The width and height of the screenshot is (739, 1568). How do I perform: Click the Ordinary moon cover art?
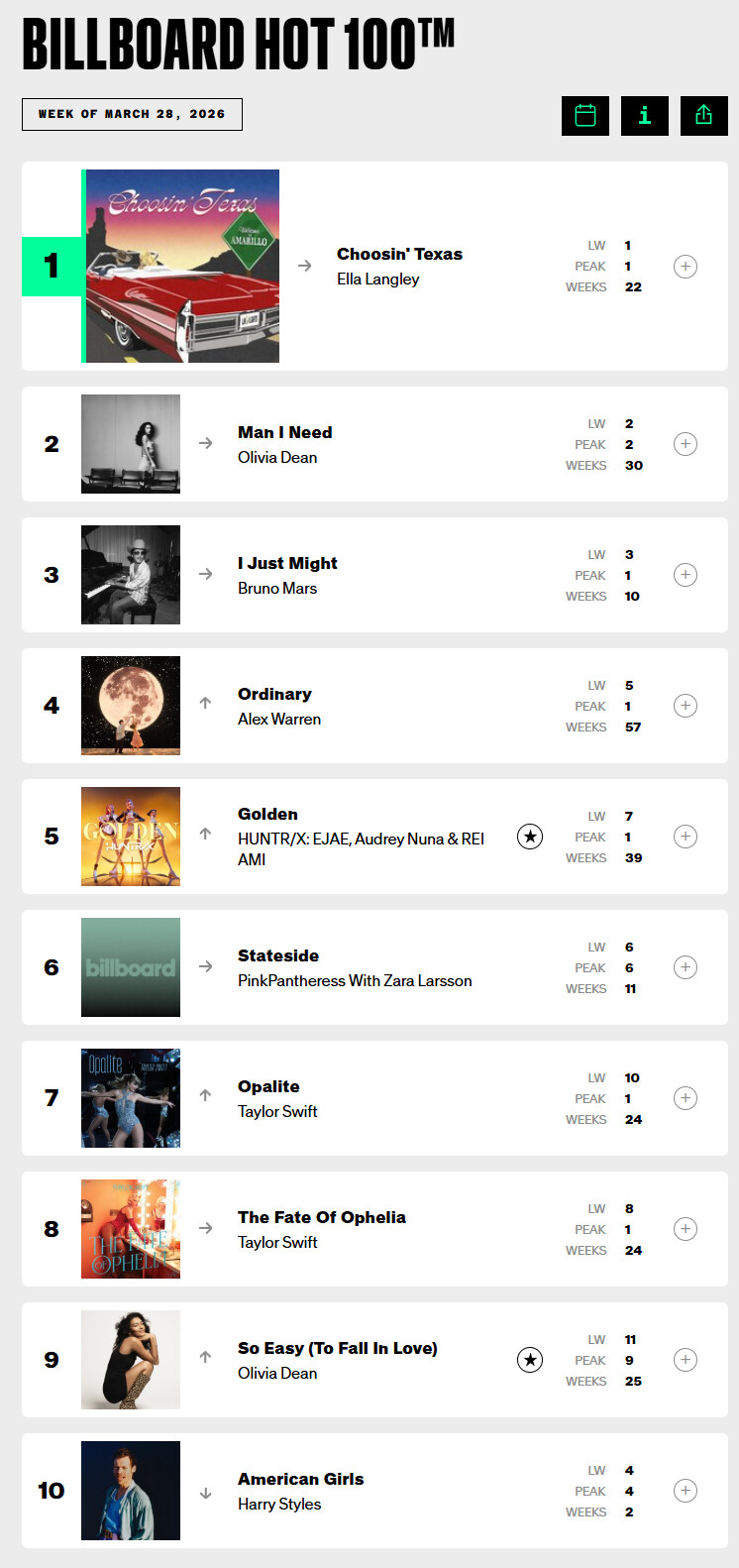click(x=131, y=706)
